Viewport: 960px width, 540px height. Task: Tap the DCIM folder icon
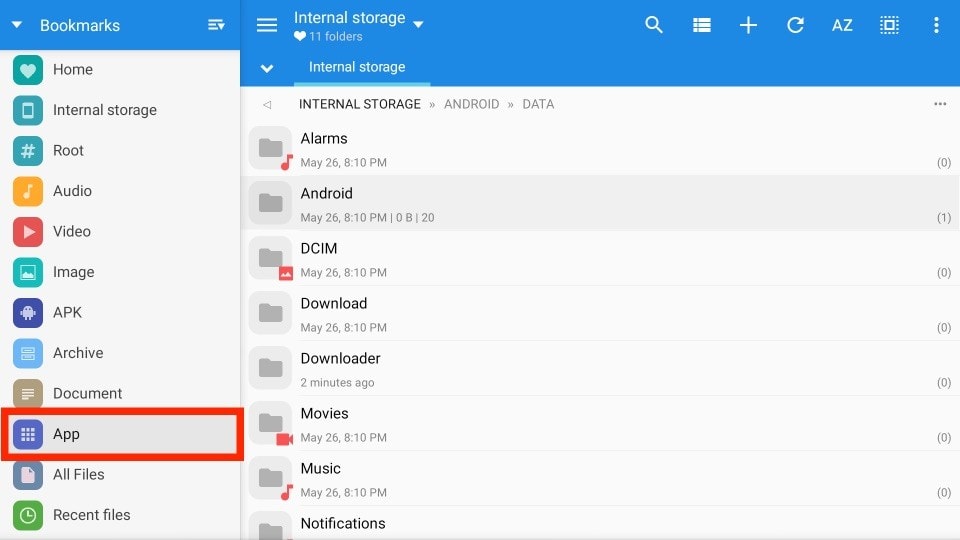(270, 258)
